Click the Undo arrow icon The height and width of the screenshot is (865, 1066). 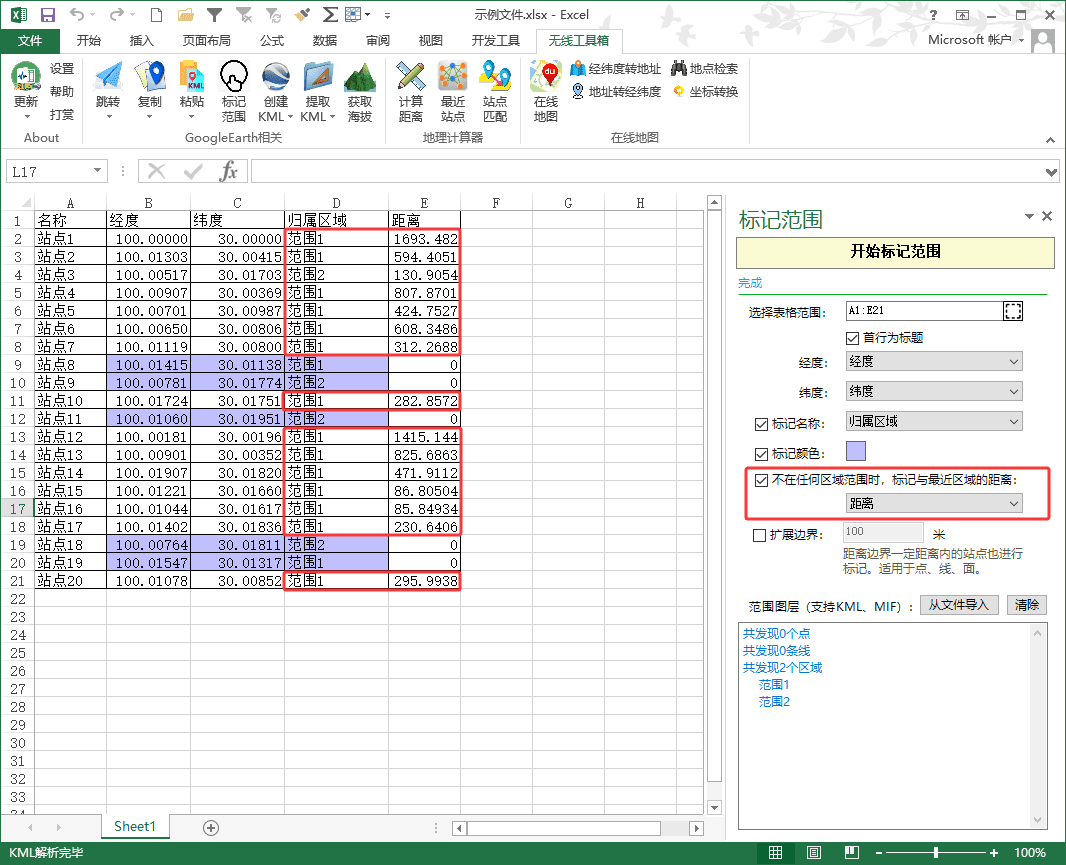(77, 14)
